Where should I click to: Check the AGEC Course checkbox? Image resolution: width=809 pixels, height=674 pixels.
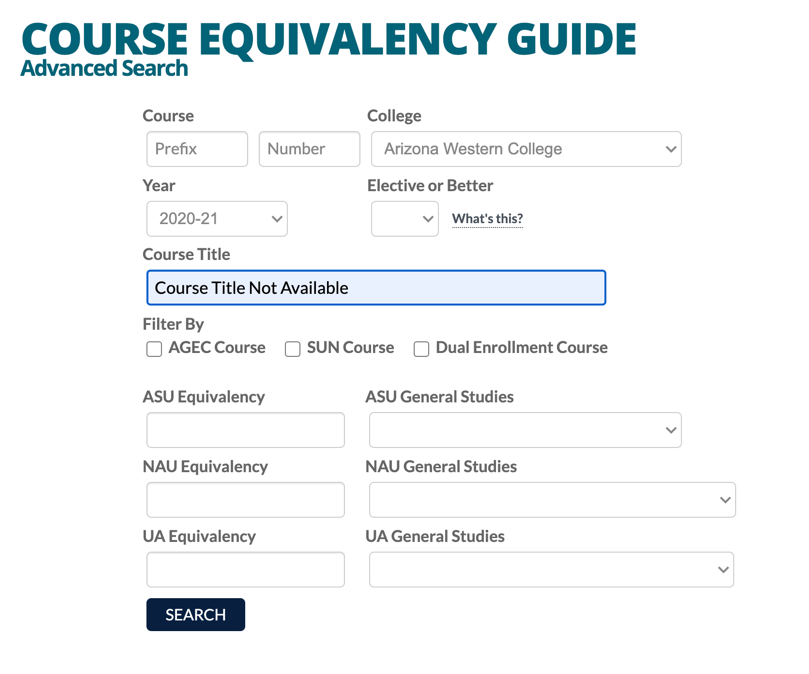coord(154,349)
